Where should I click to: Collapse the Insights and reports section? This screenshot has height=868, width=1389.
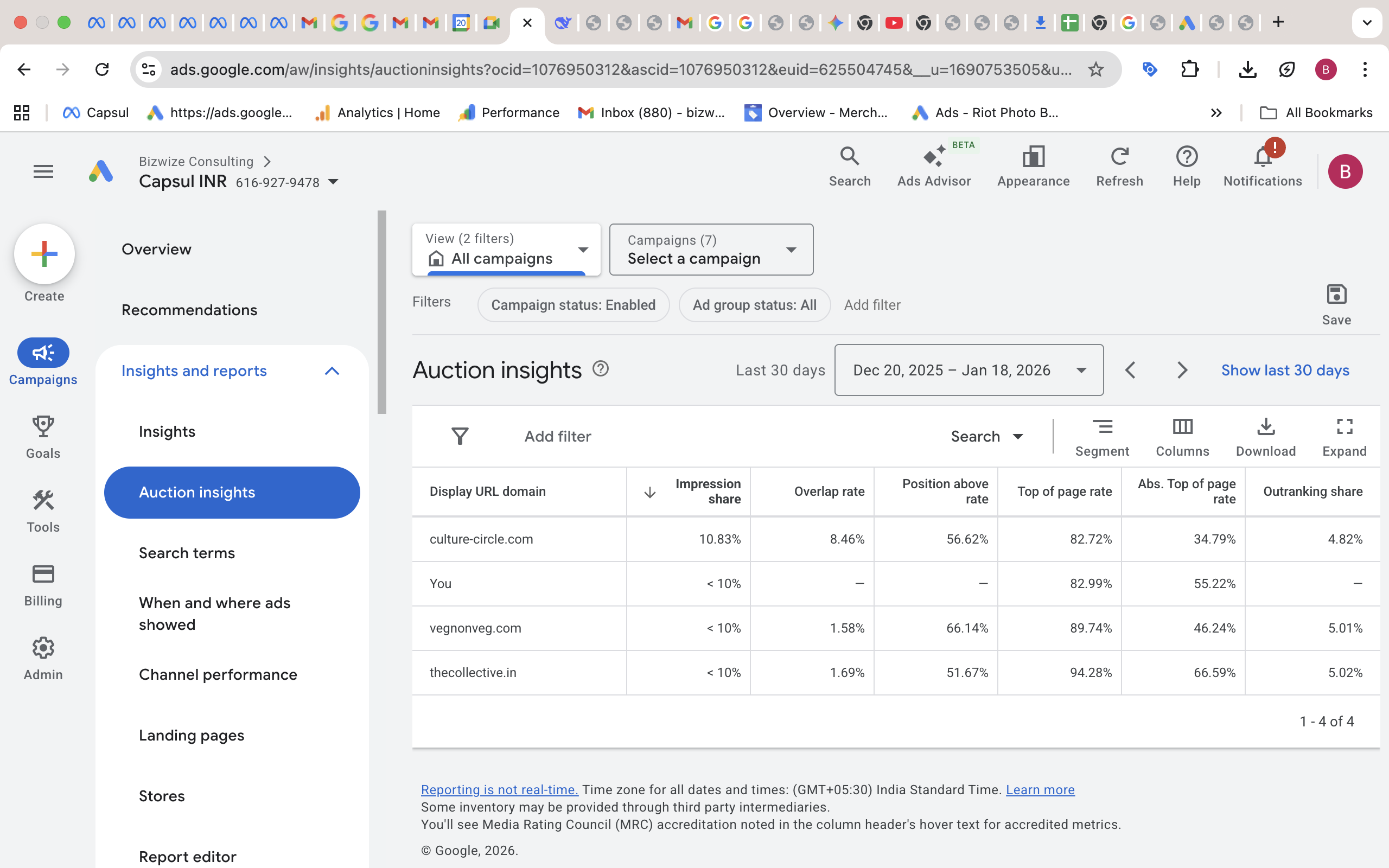click(x=332, y=372)
